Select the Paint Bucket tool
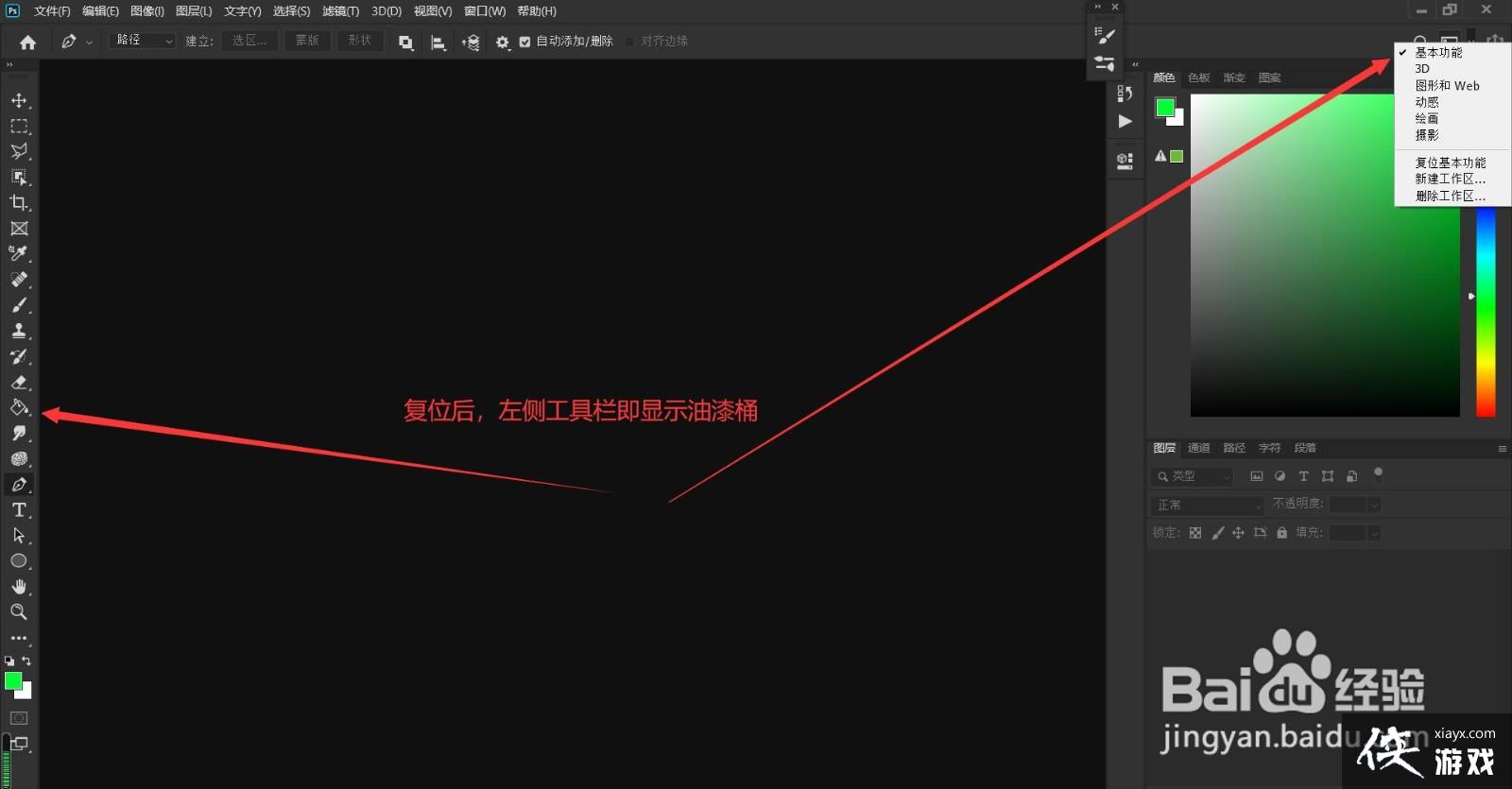1512x789 pixels. tap(19, 408)
